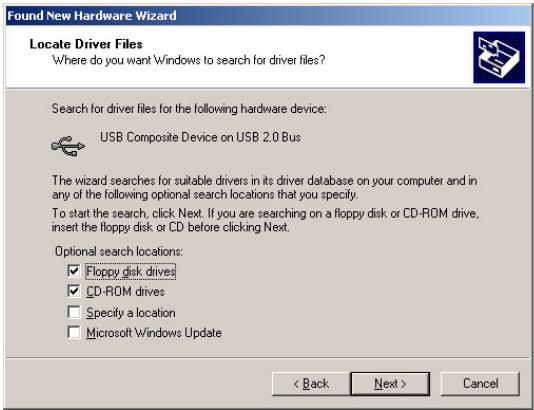Image resolution: width=534 pixels, height=410 pixels.
Task: Cancel the hardware wizard
Action: pyautogui.click(x=480, y=383)
